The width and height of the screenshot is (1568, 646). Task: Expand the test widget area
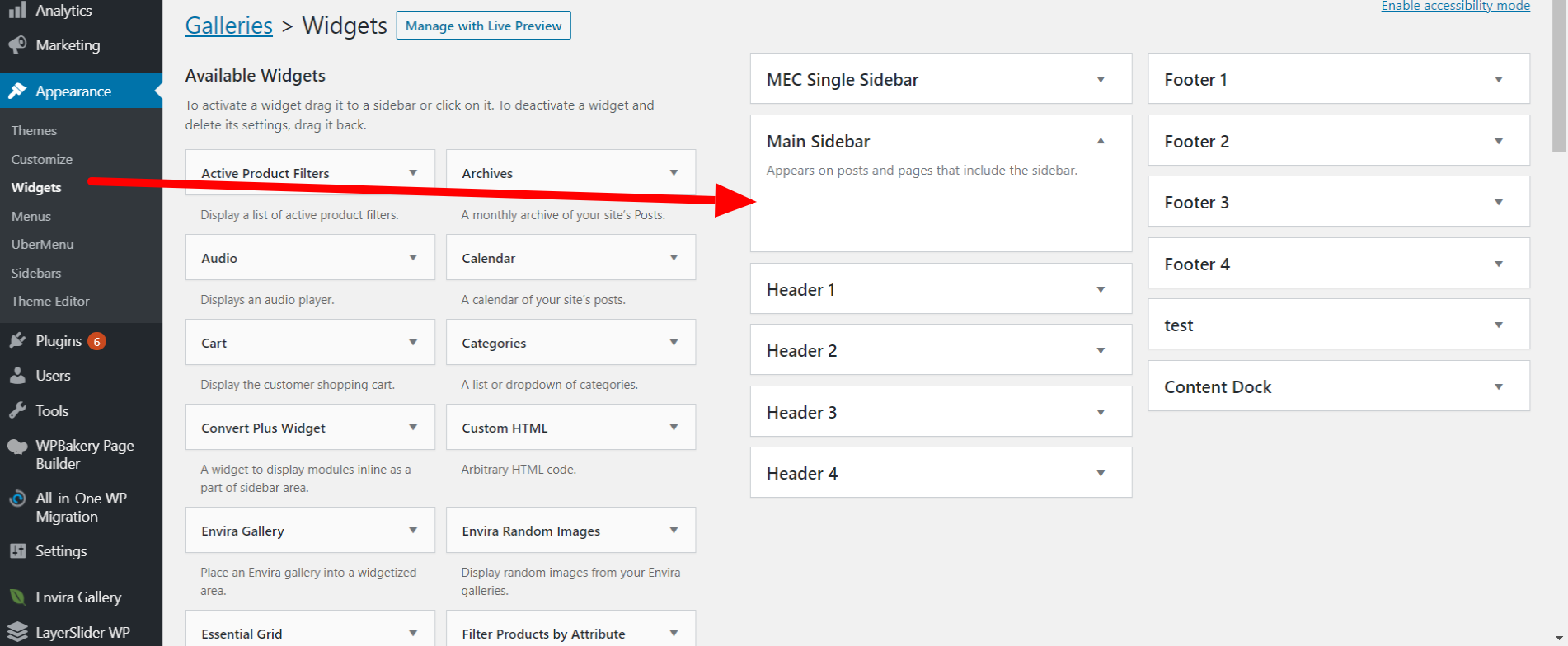1499,325
